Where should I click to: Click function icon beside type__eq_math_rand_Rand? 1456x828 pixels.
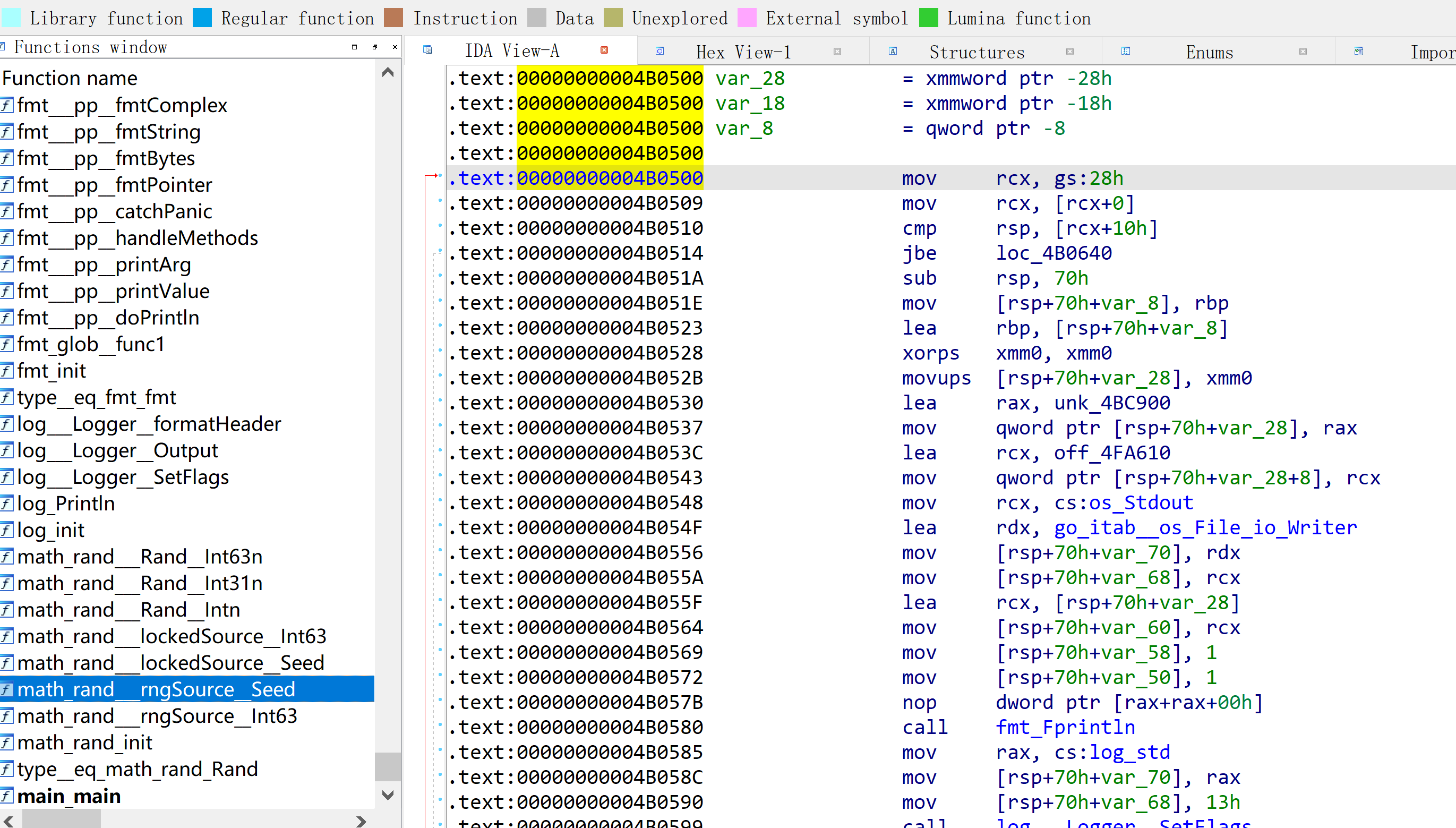pos(7,769)
